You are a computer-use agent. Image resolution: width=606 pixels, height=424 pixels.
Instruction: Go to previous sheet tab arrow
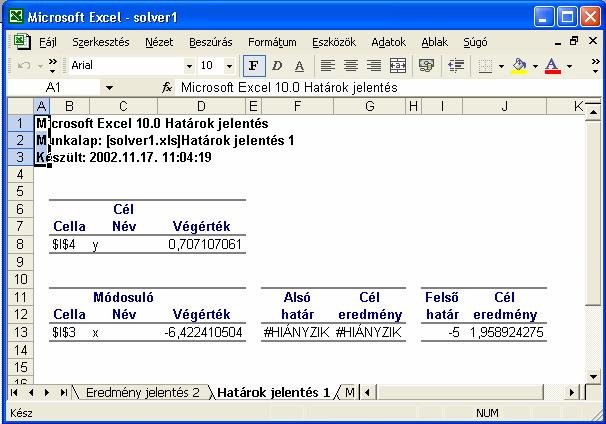click(x=31, y=393)
